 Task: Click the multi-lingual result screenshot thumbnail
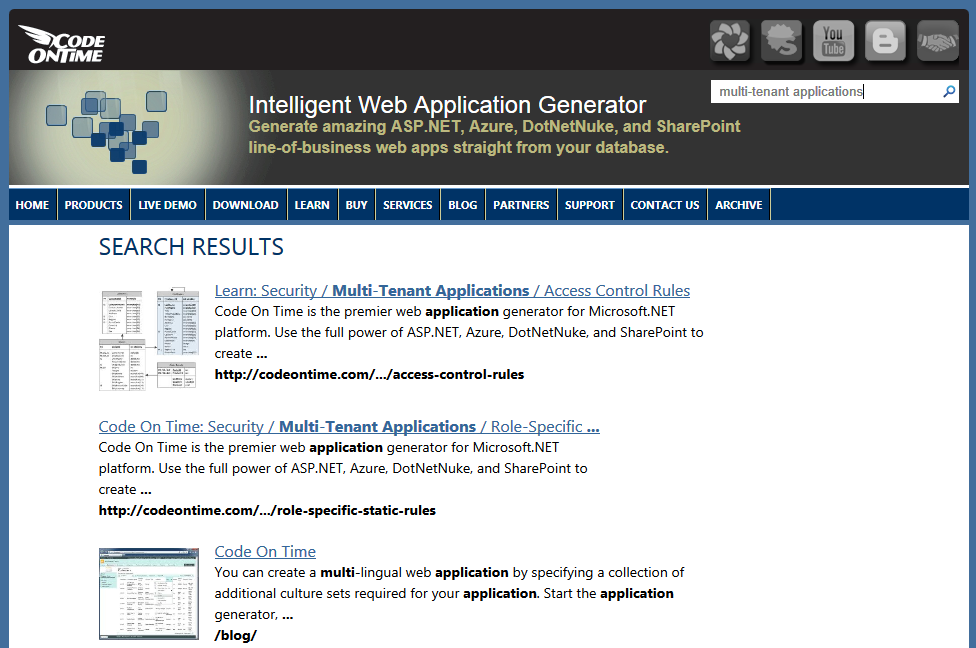click(149, 594)
